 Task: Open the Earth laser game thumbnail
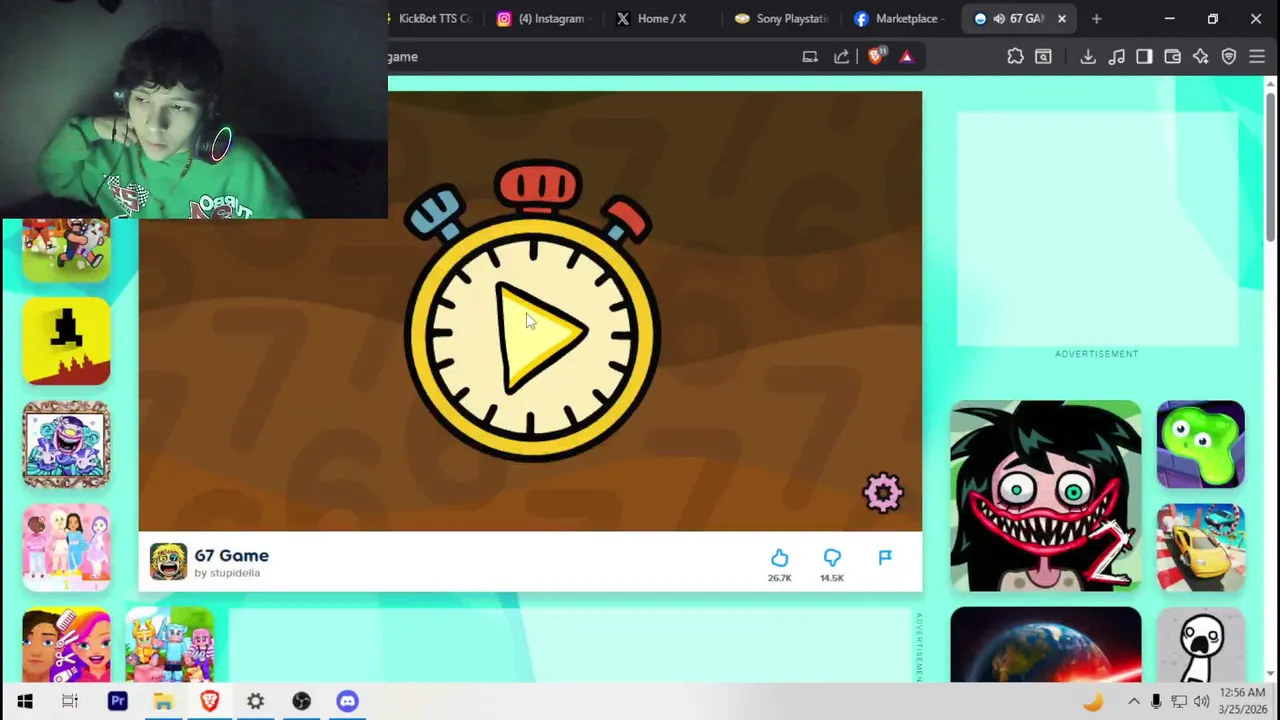[1045, 645]
